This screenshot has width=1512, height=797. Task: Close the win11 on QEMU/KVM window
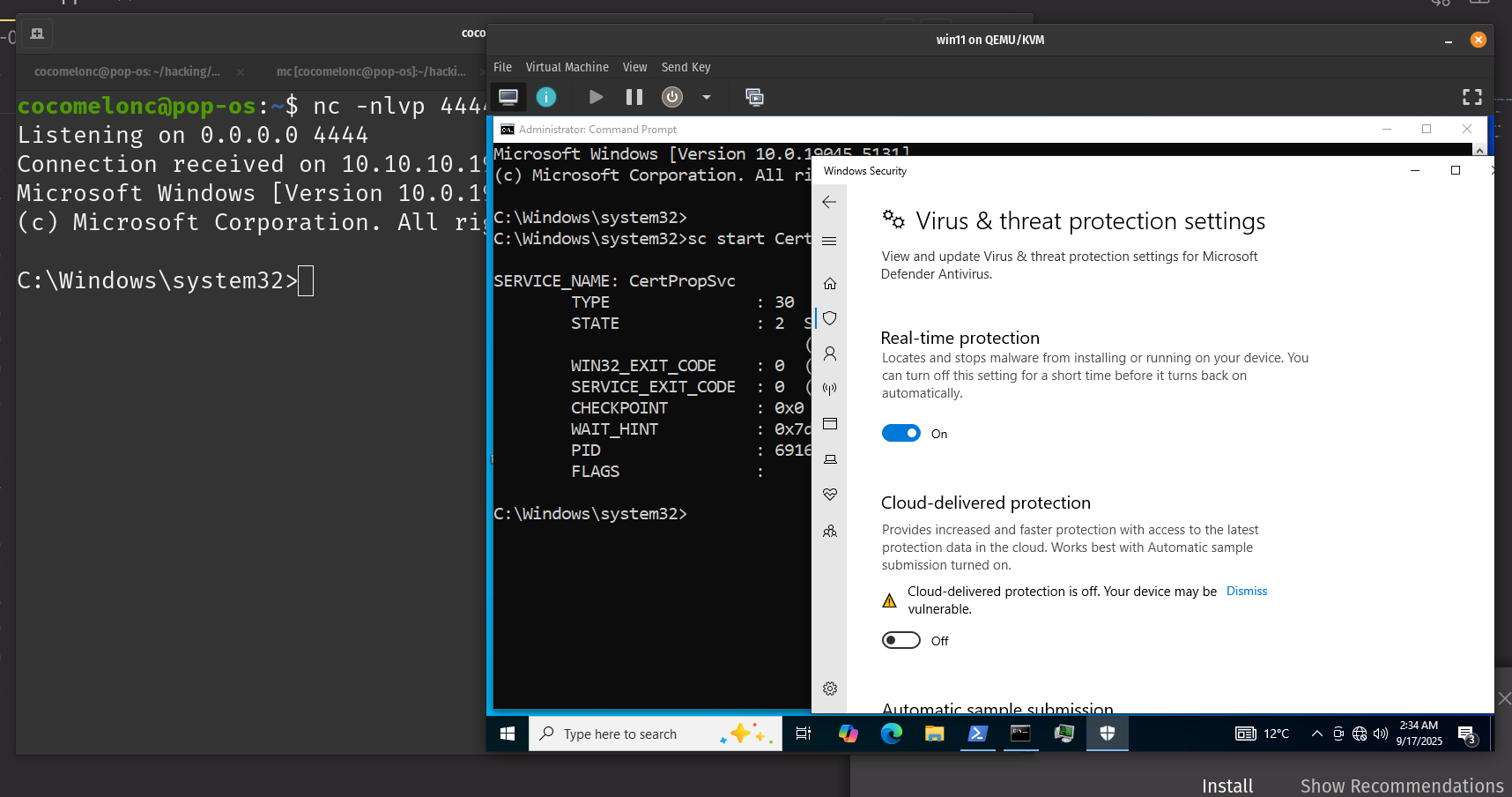(1479, 40)
